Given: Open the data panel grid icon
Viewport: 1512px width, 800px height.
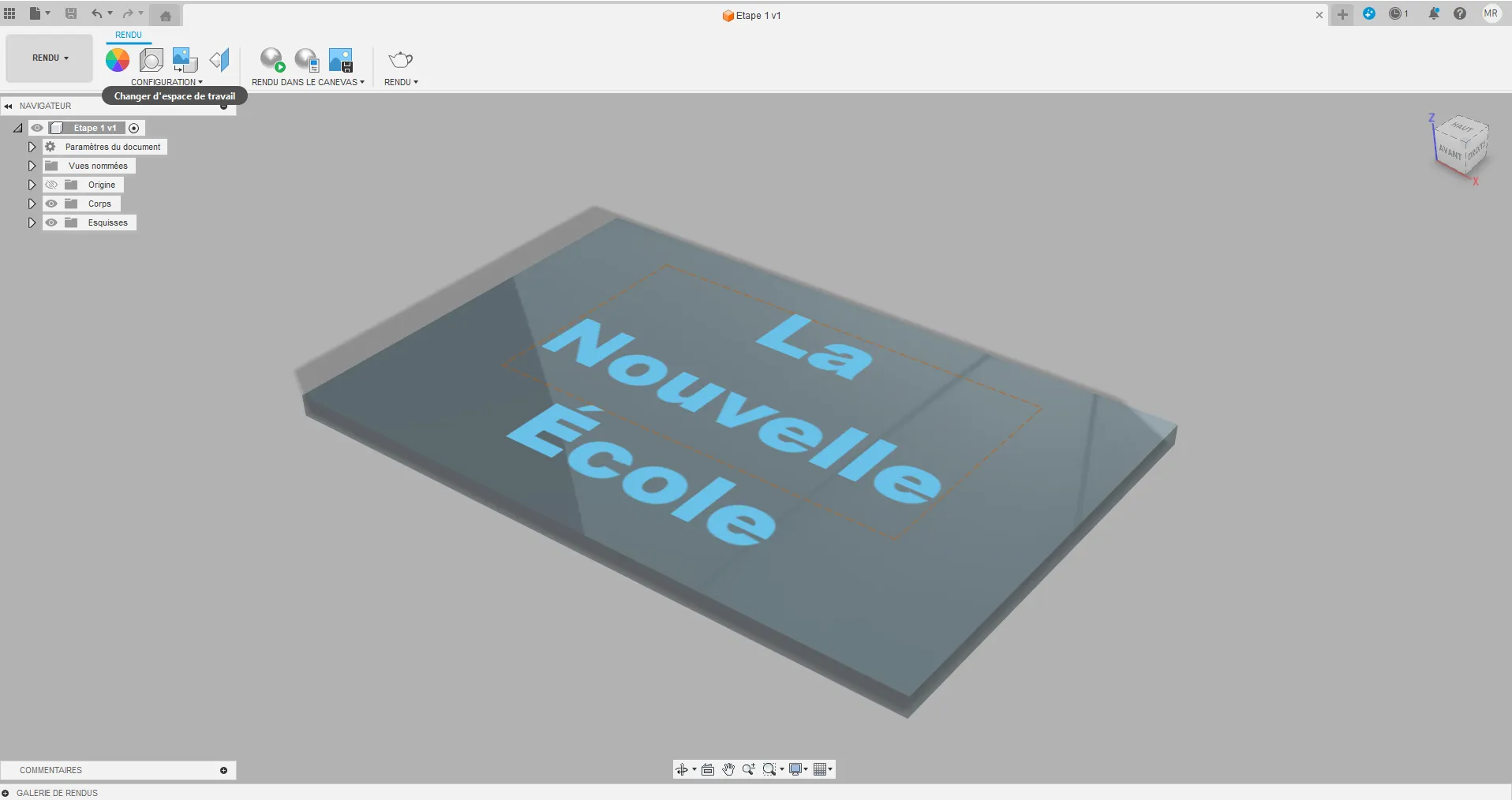Looking at the screenshot, I should point(9,13).
